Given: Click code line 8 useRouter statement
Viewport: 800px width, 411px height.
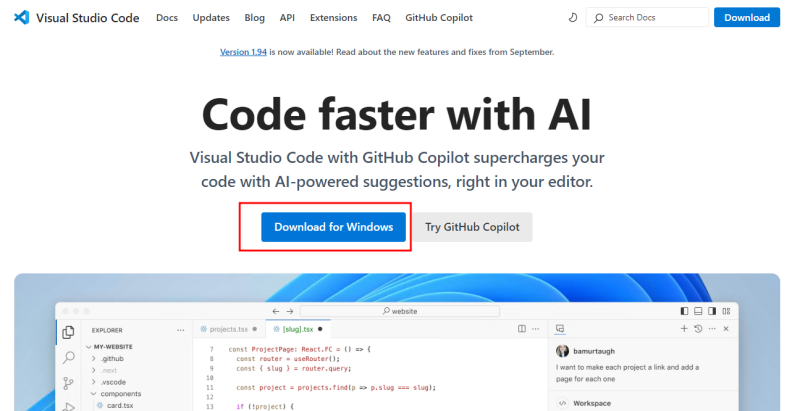Looking at the screenshot, I should (288, 358).
